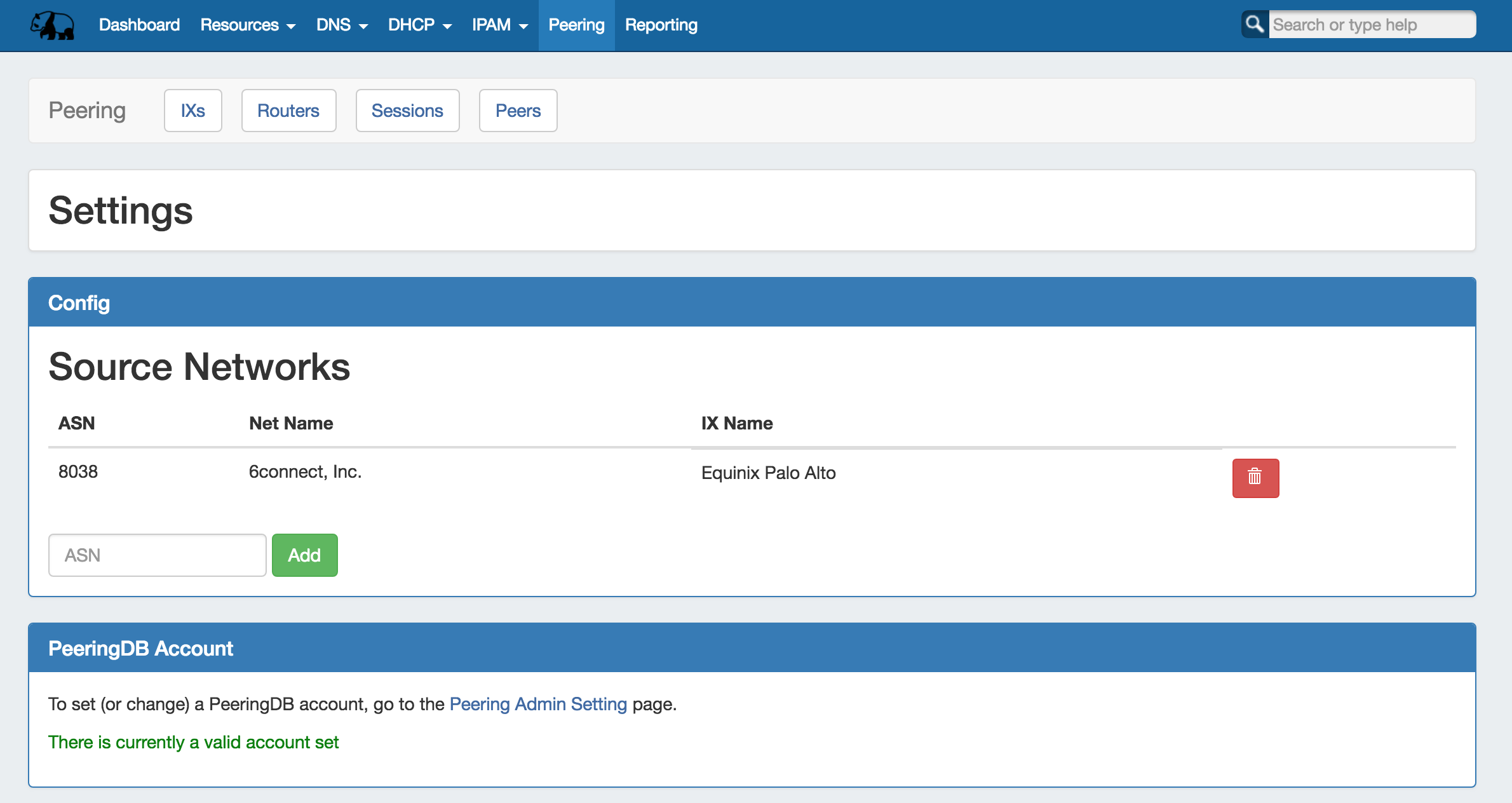Click the search magnifier icon
This screenshot has height=803, width=1512.
point(1255,25)
